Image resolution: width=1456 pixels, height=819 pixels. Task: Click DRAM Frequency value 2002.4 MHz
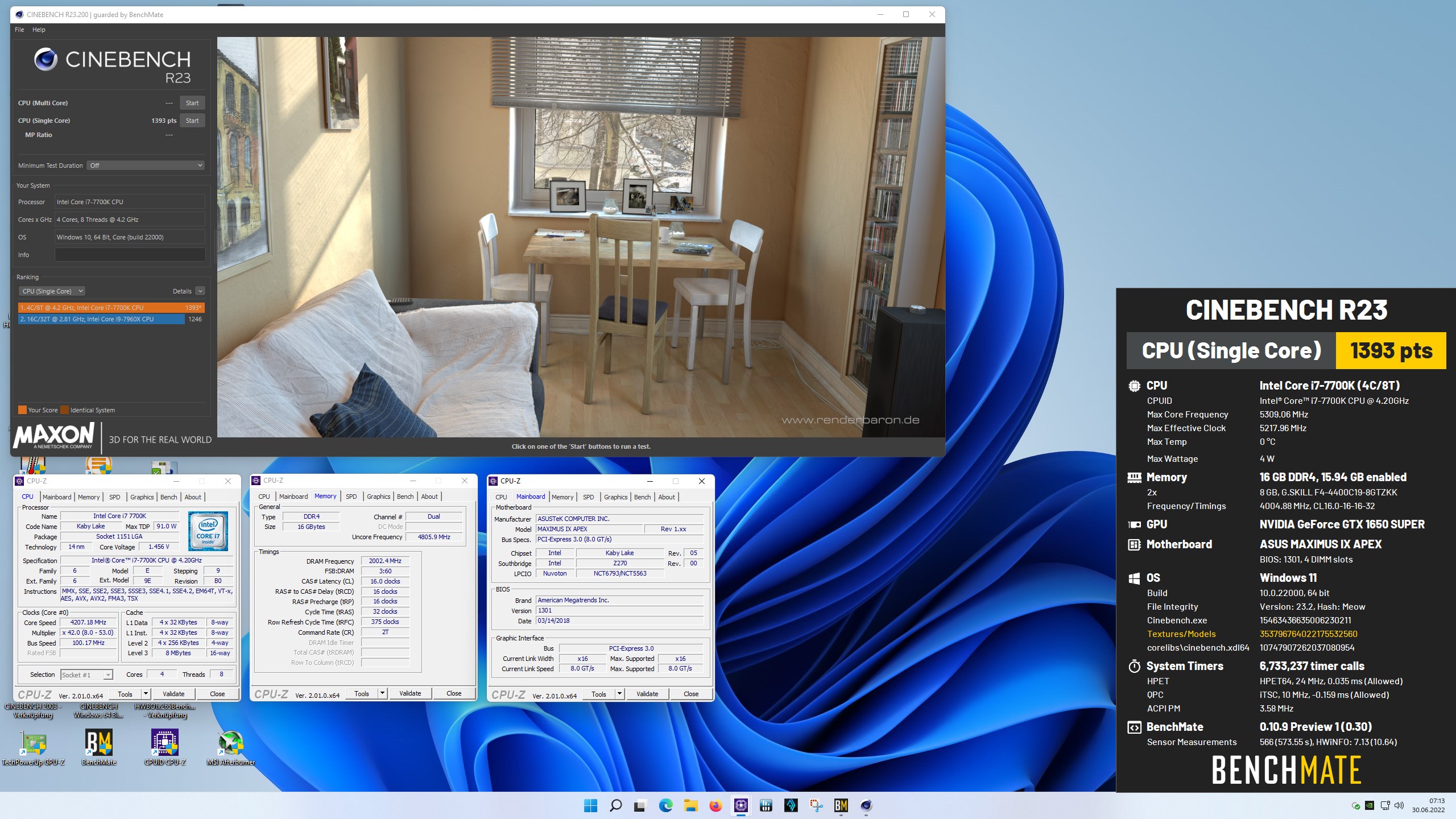click(385, 561)
